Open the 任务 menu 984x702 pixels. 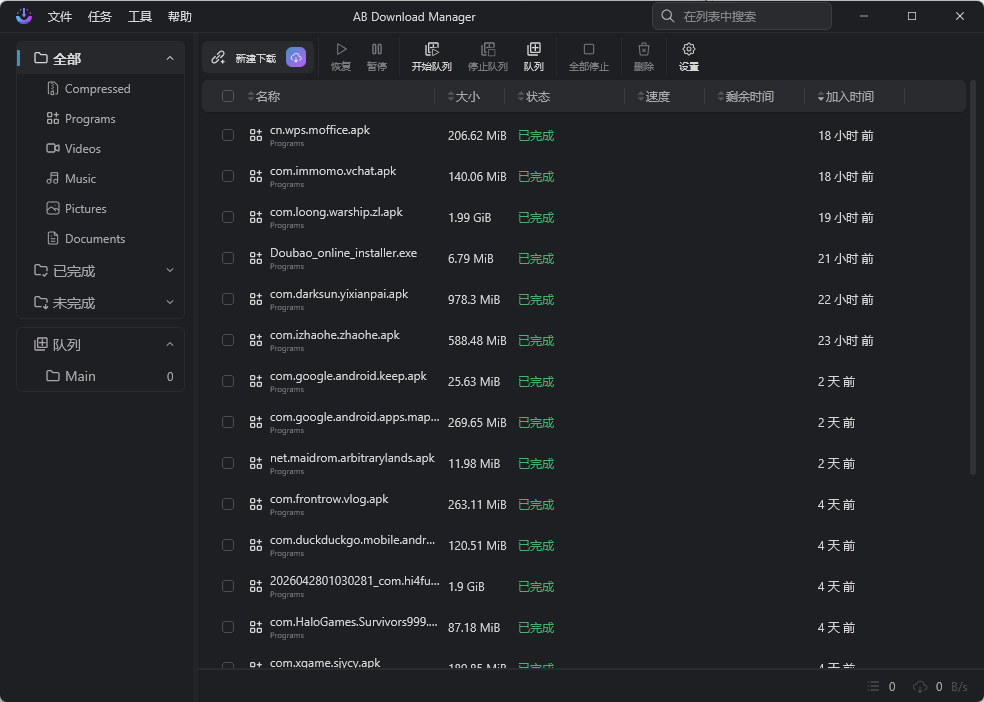(100, 17)
